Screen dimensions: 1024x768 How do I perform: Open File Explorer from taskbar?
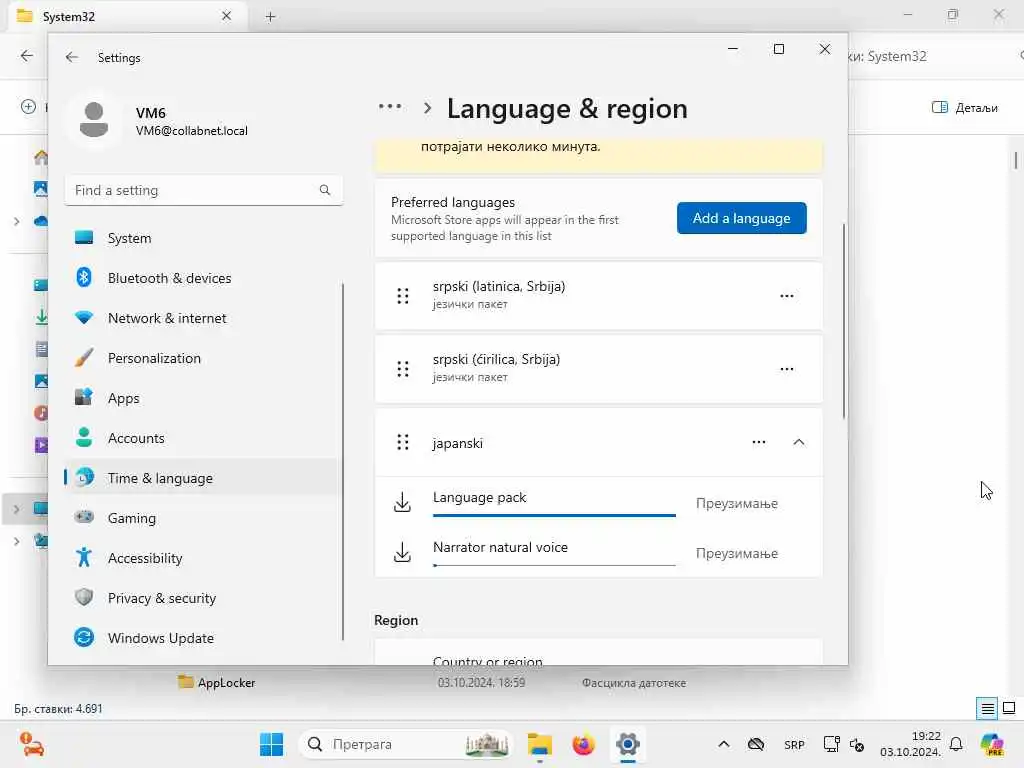(x=539, y=744)
